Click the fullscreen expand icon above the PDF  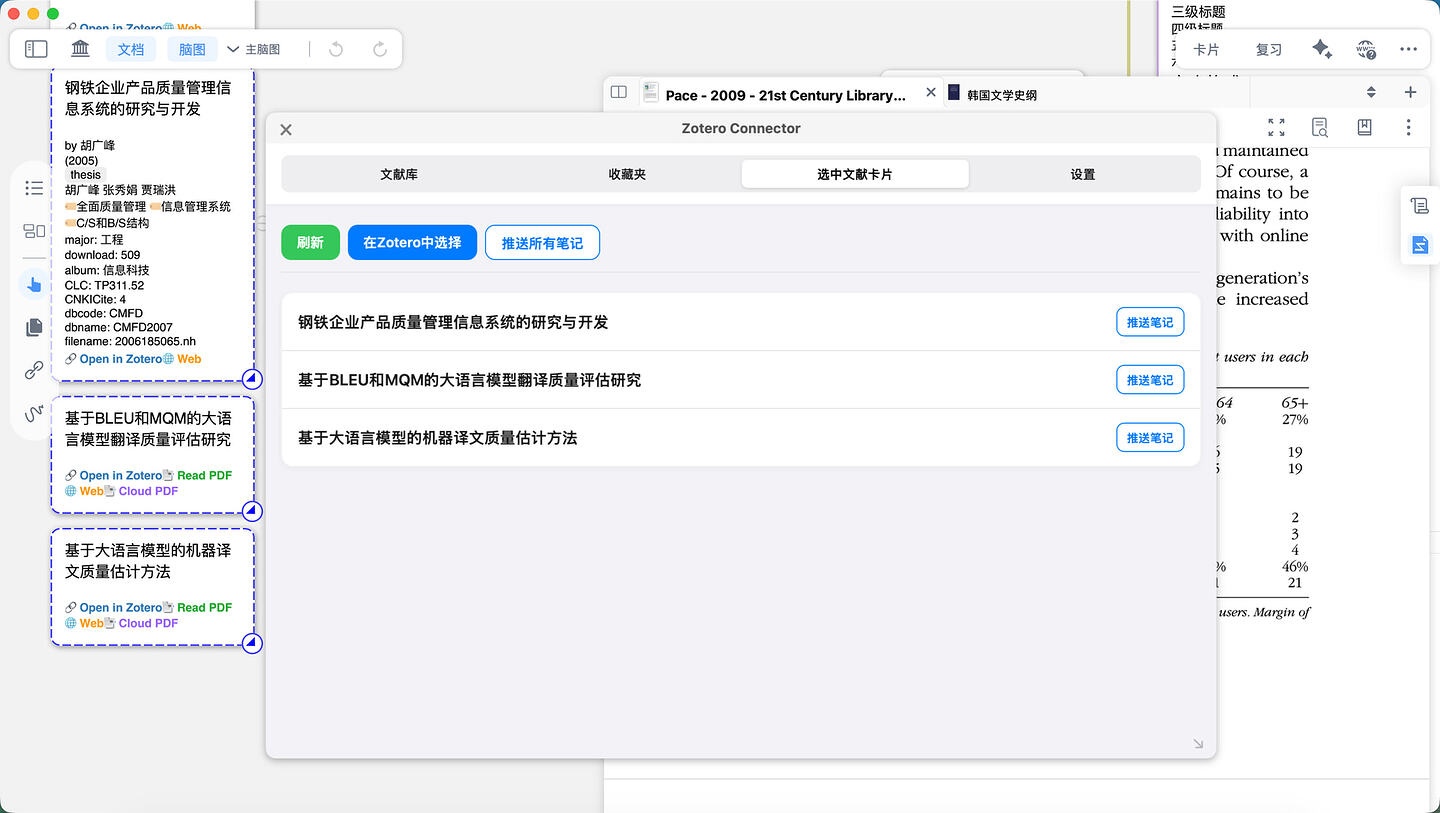[1276, 127]
